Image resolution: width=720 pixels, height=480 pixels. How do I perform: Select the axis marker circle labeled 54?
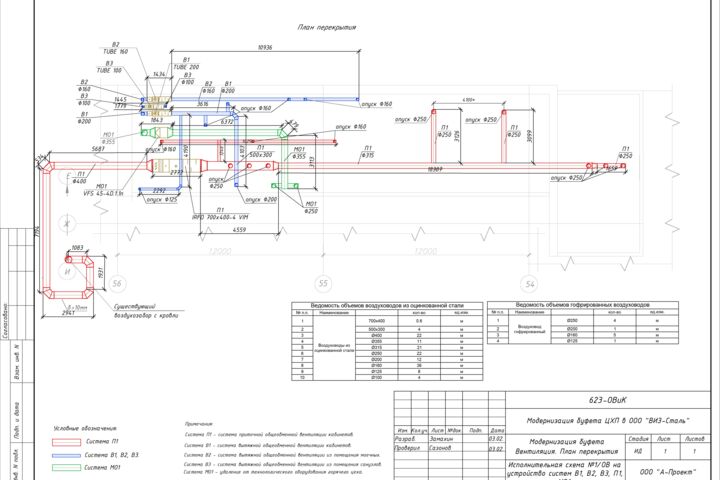coord(530,284)
